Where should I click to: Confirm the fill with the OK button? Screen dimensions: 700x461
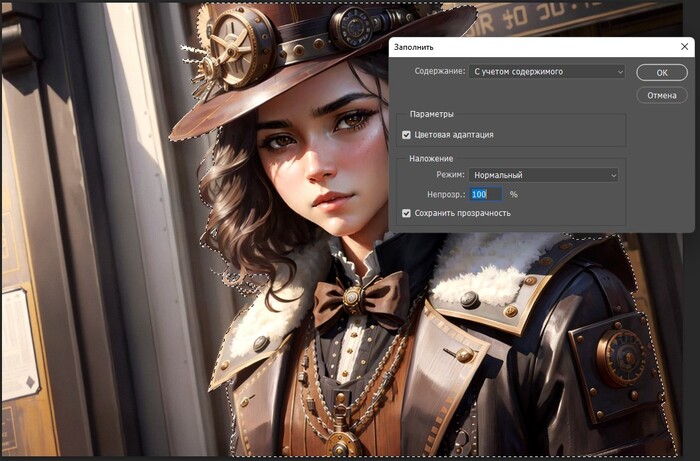point(662,72)
